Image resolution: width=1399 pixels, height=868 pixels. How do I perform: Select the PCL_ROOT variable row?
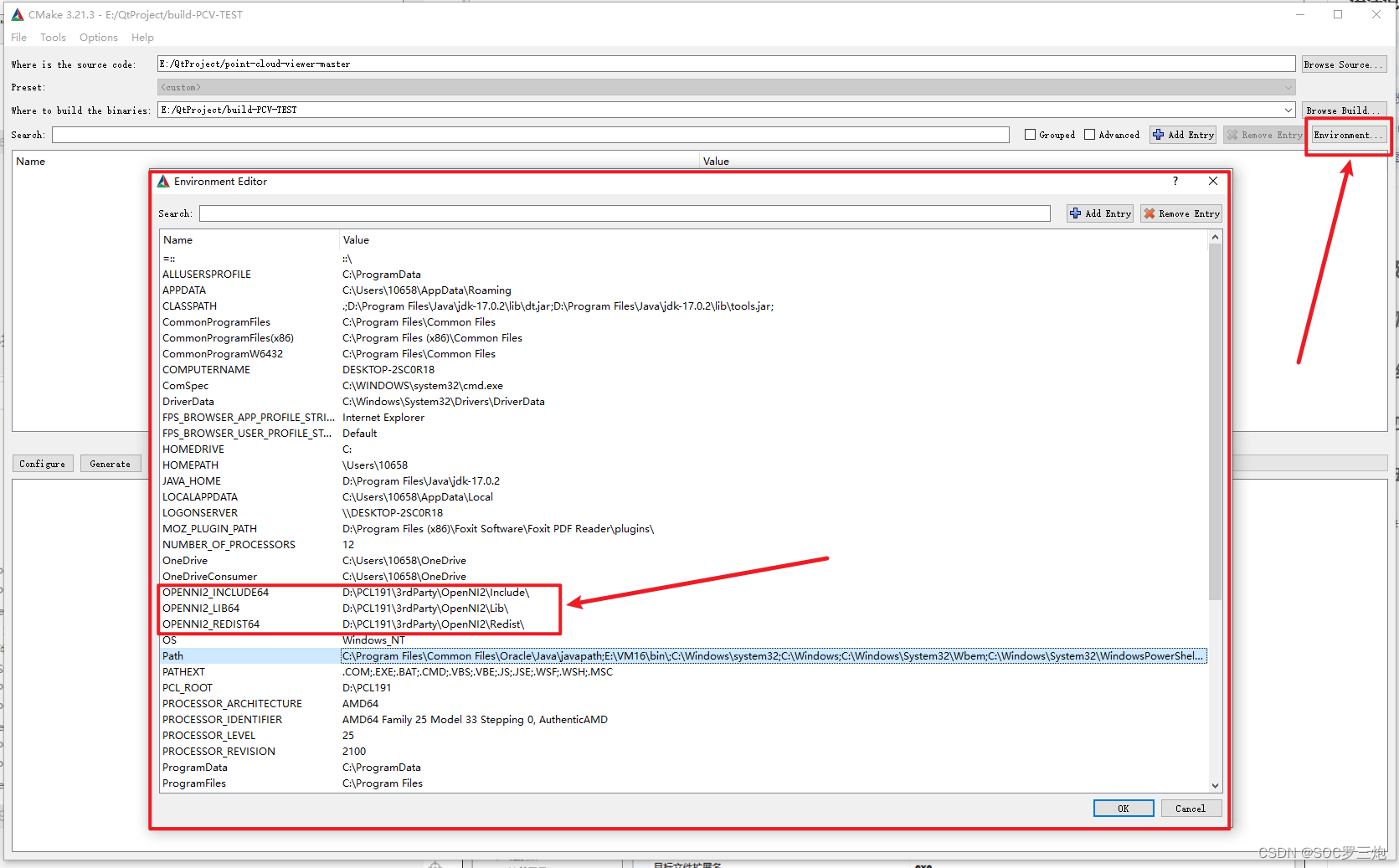(x=683, y=688)
